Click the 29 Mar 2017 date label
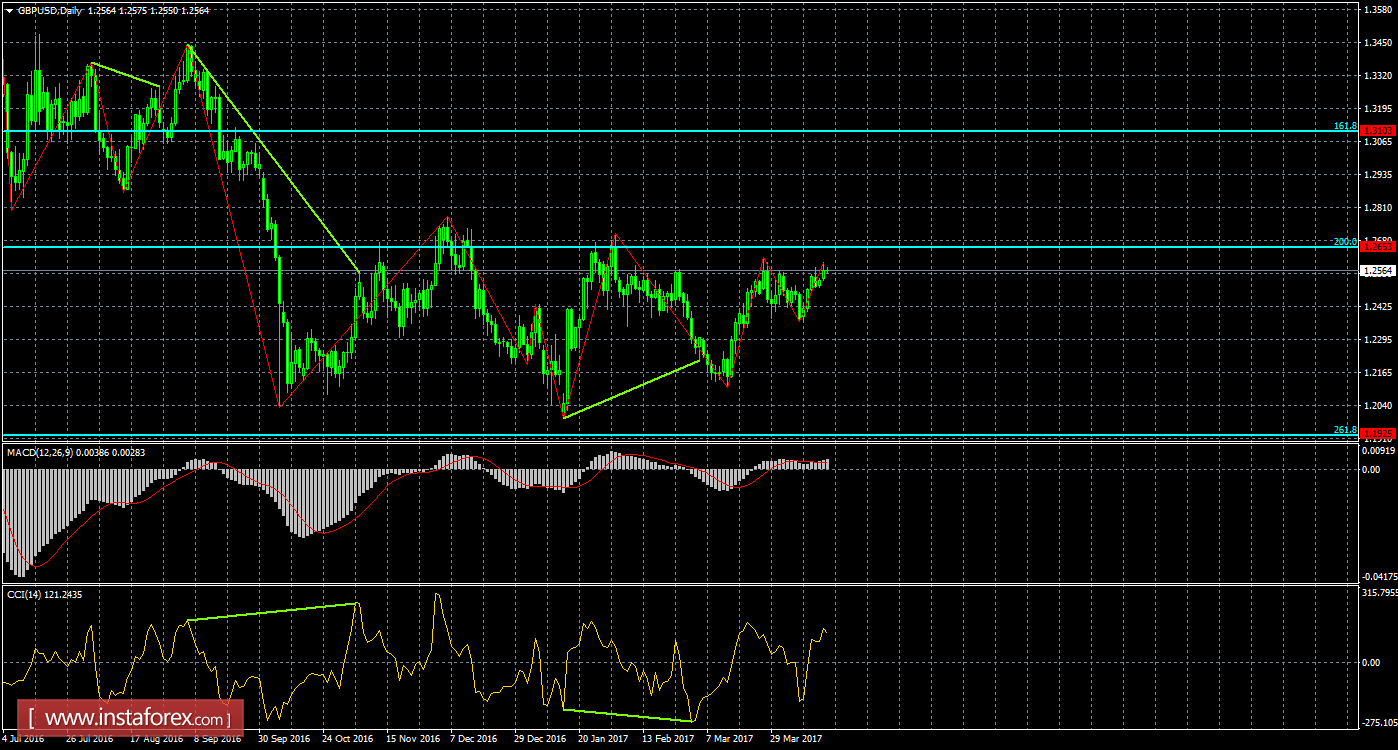The height and width of the screenshot is (750, 1398). (795, 738)
